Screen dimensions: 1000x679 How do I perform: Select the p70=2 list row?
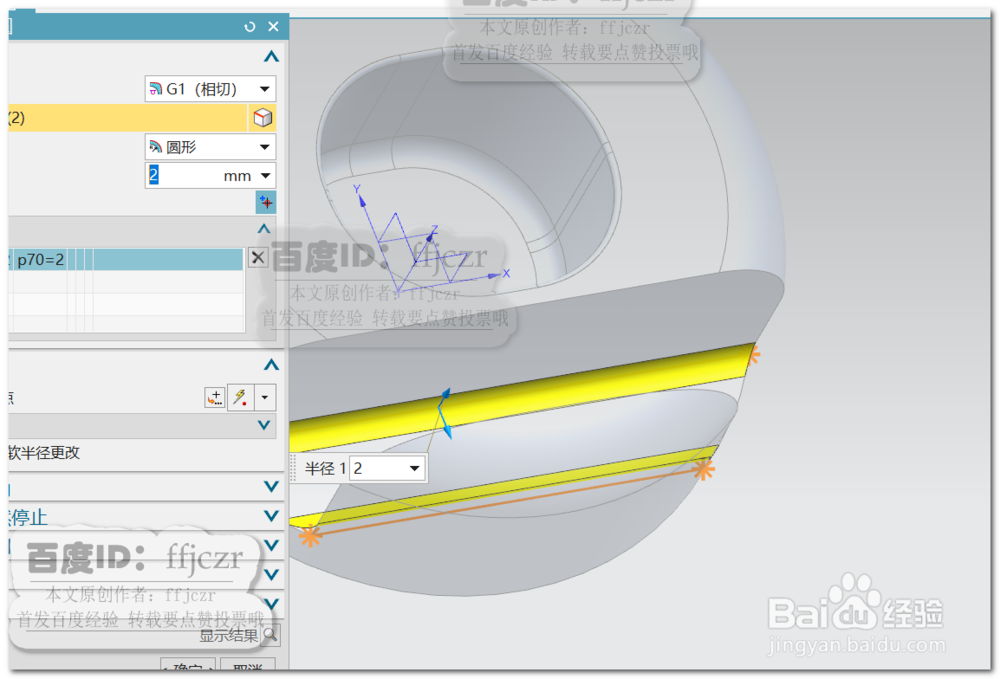coord(126,259)
